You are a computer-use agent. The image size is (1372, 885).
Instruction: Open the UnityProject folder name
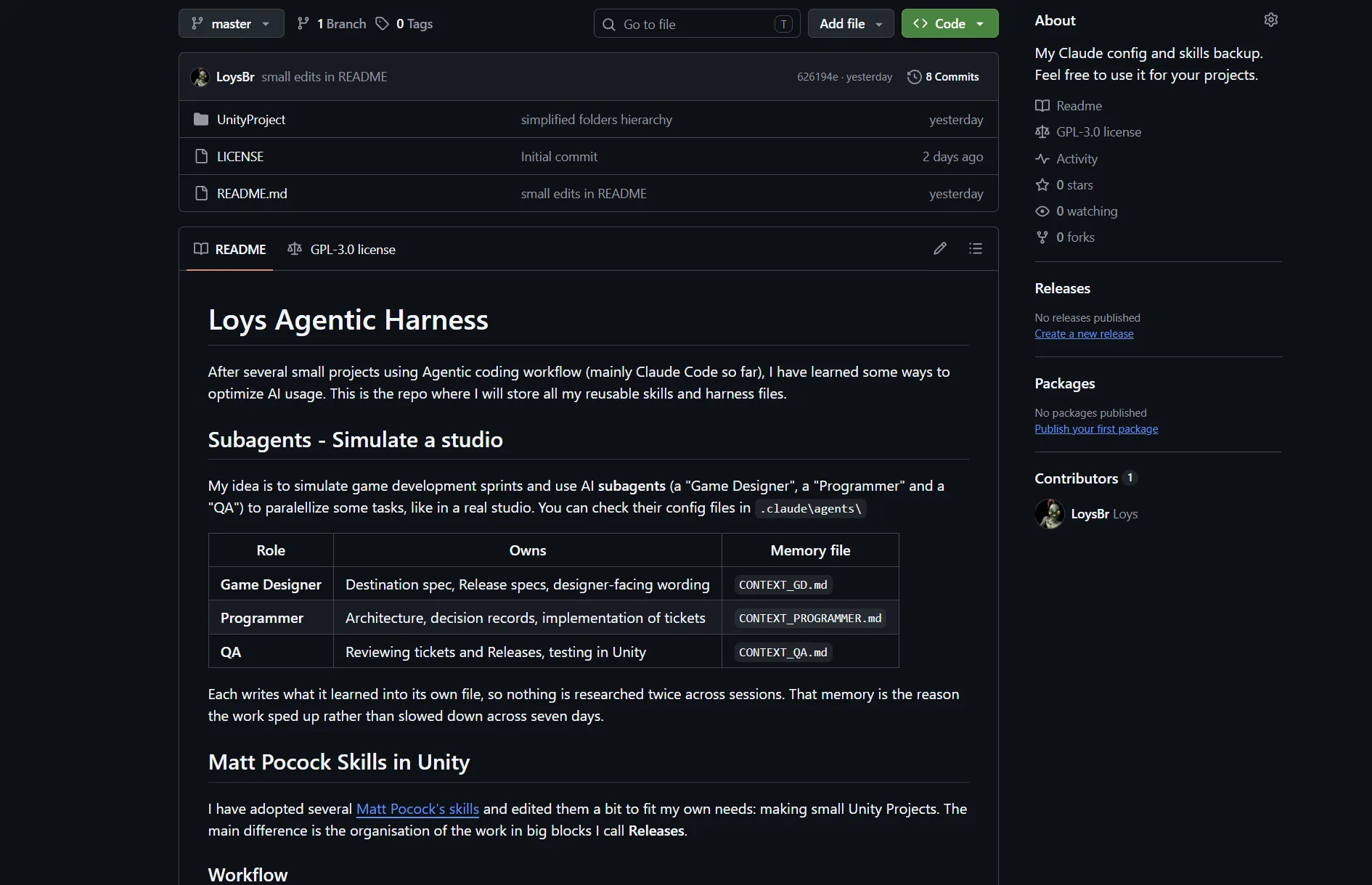pyautogui.click(x=251, y=120)
